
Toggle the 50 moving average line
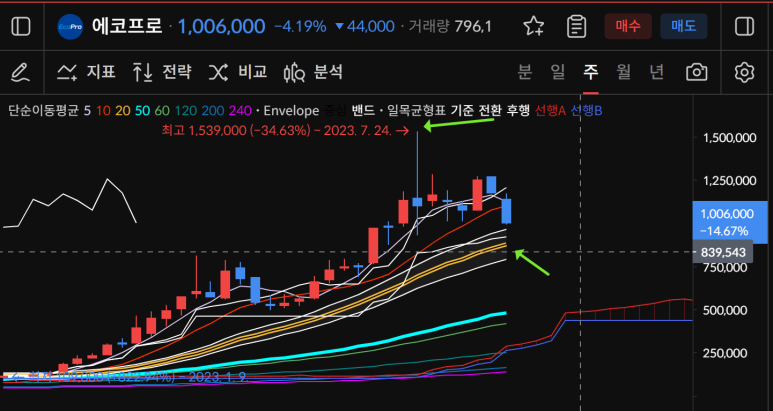coord(143,111)
